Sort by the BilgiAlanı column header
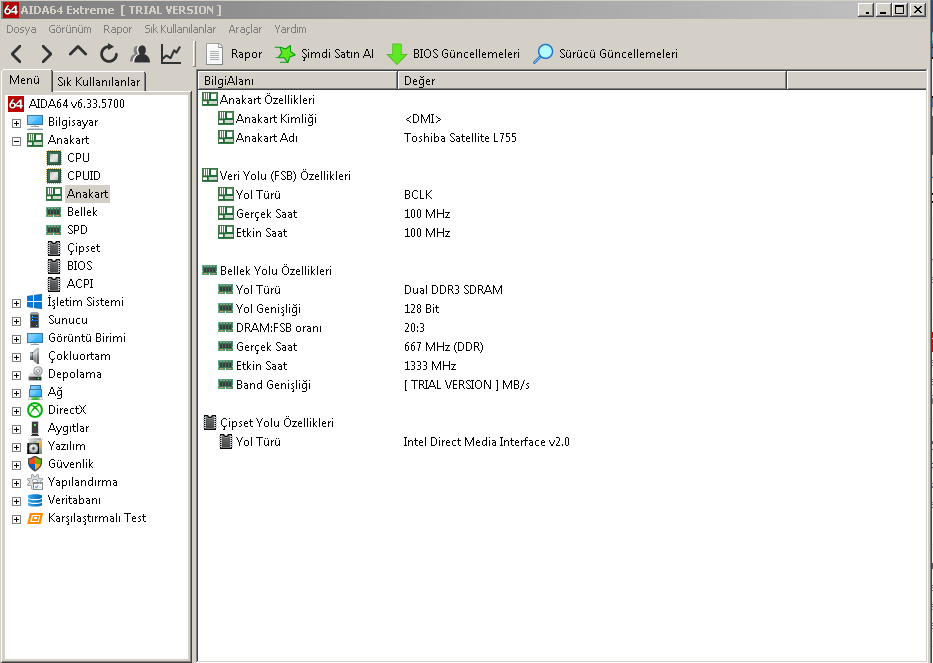The height and width of the screenshot is (663, 933). coord(298,80)
